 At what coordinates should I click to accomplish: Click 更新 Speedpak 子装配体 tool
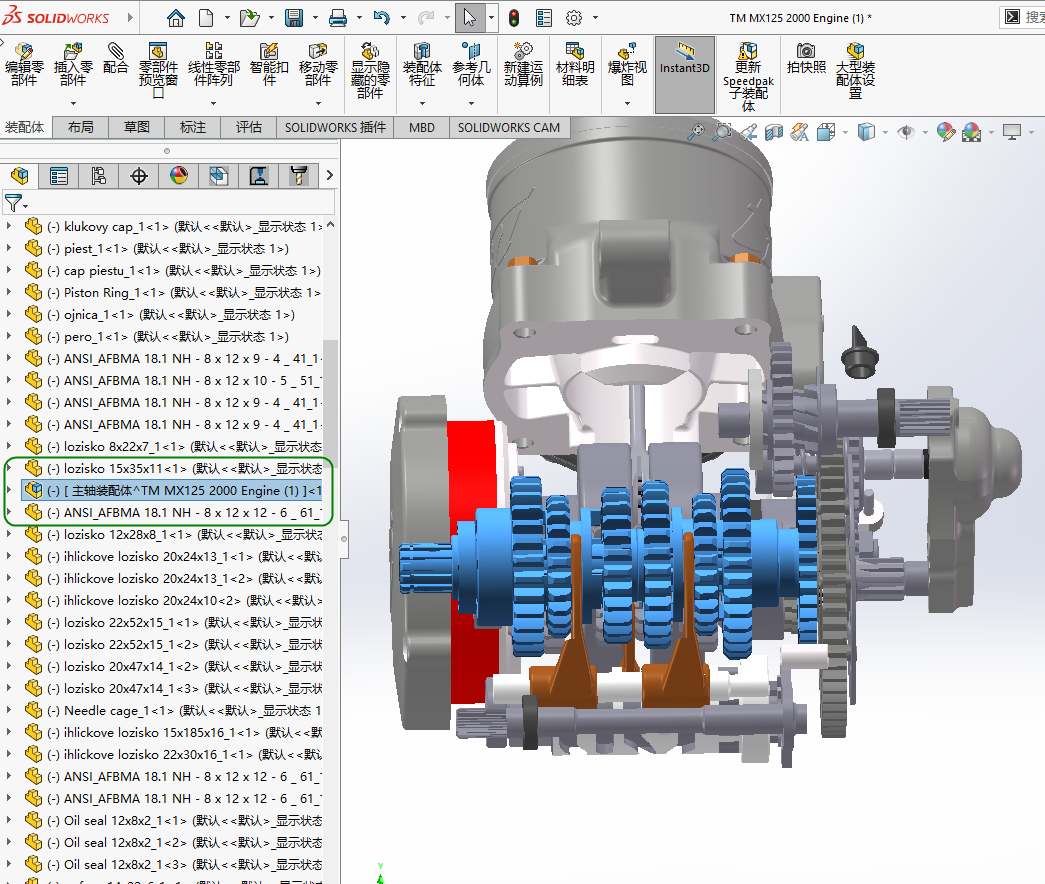[x=748, y=77]
